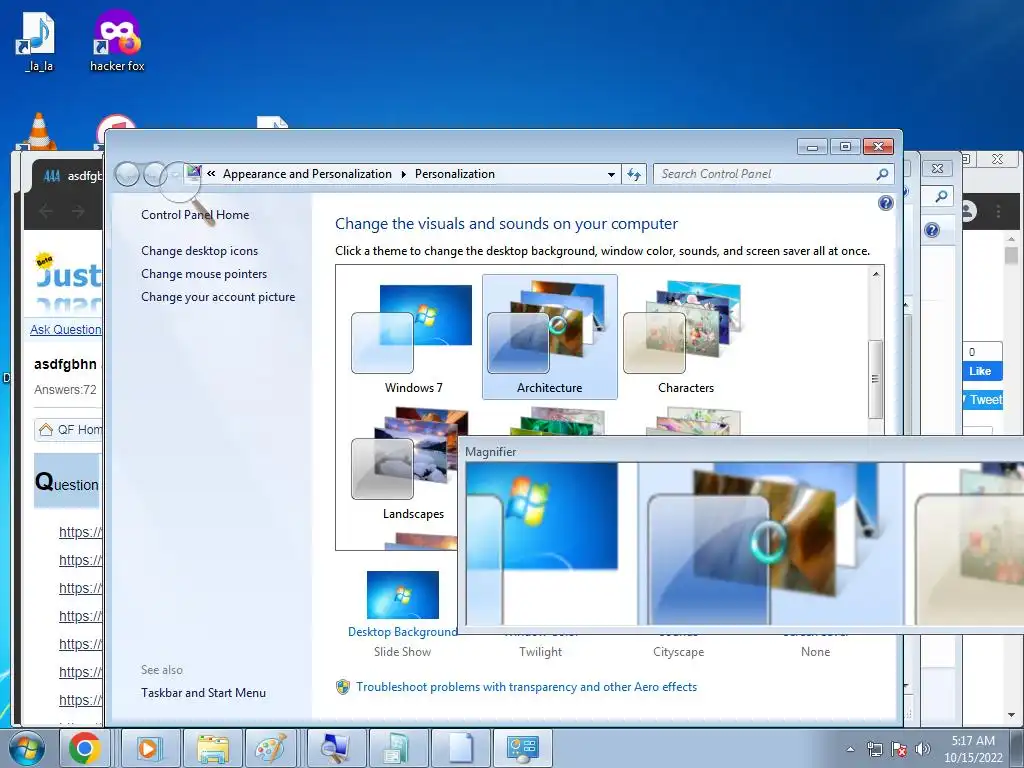The height and width of the screenshot is (768, 1024).
Task: Click the Search Control Panel field
Action: tap(764, 174)
